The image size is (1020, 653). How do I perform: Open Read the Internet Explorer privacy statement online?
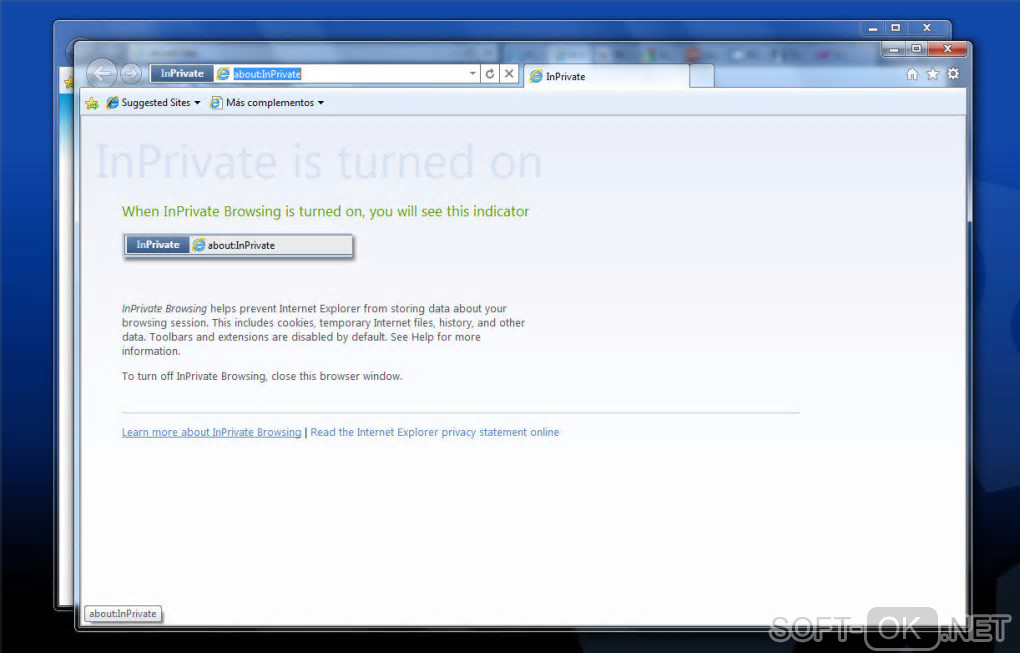pos(435,433)
